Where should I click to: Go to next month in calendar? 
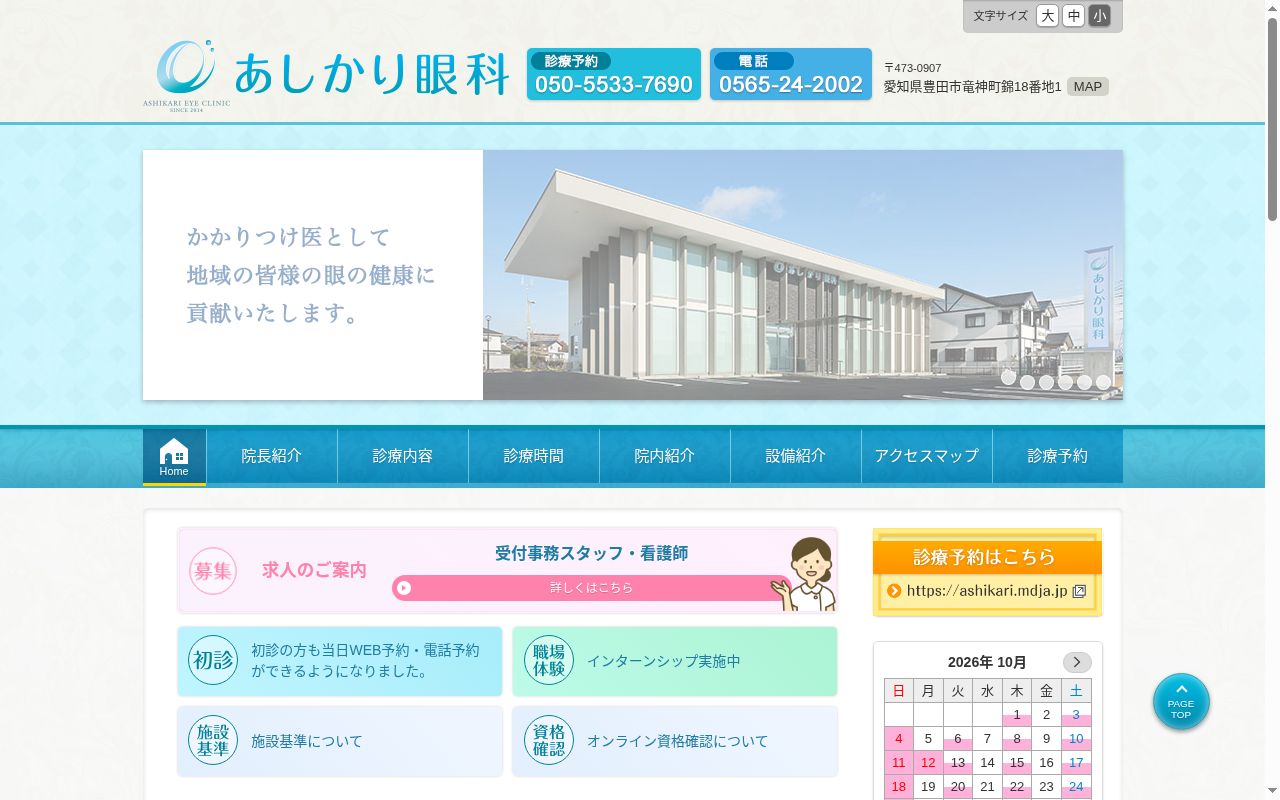click(x=1077, y=662)
